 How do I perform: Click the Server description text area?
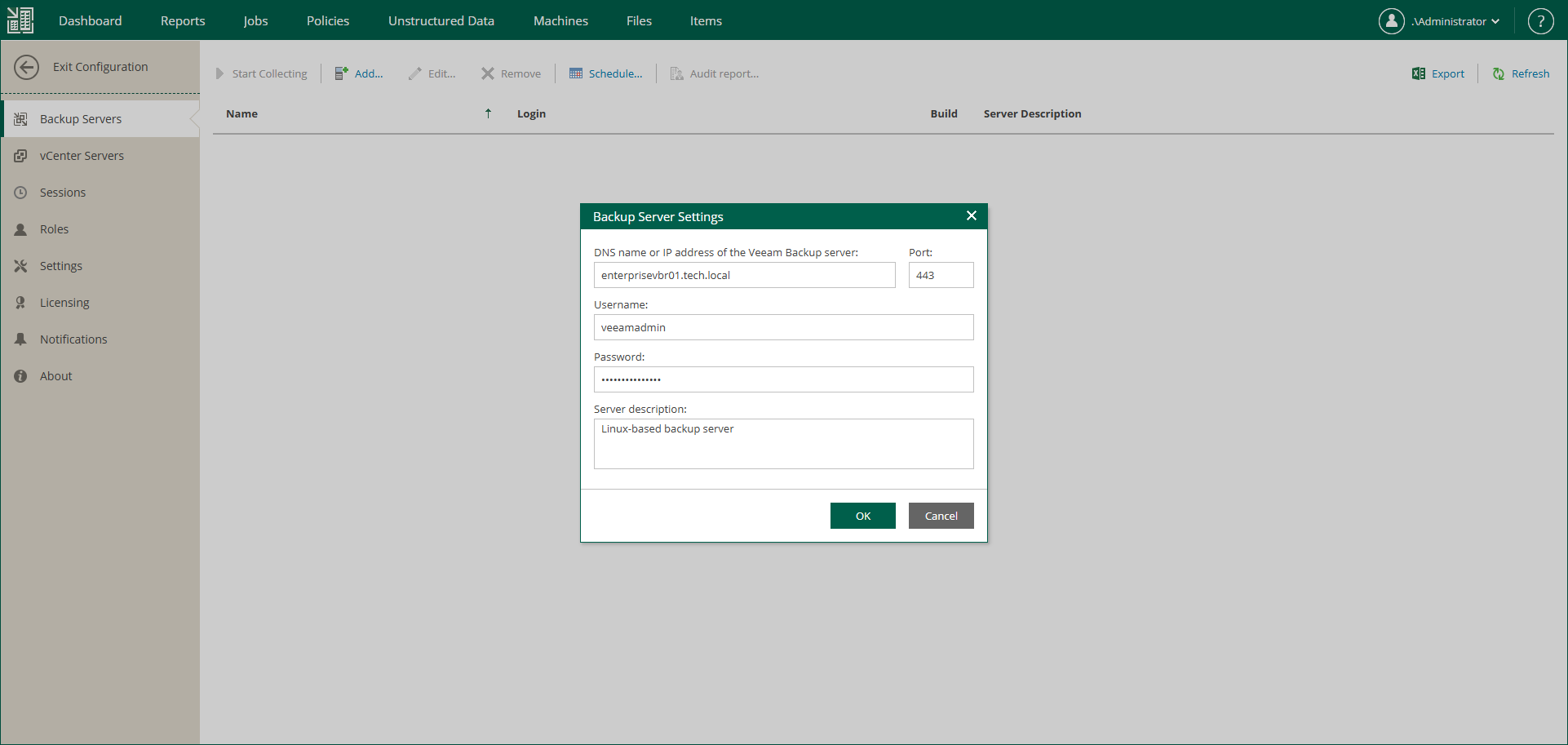point(782,443)
